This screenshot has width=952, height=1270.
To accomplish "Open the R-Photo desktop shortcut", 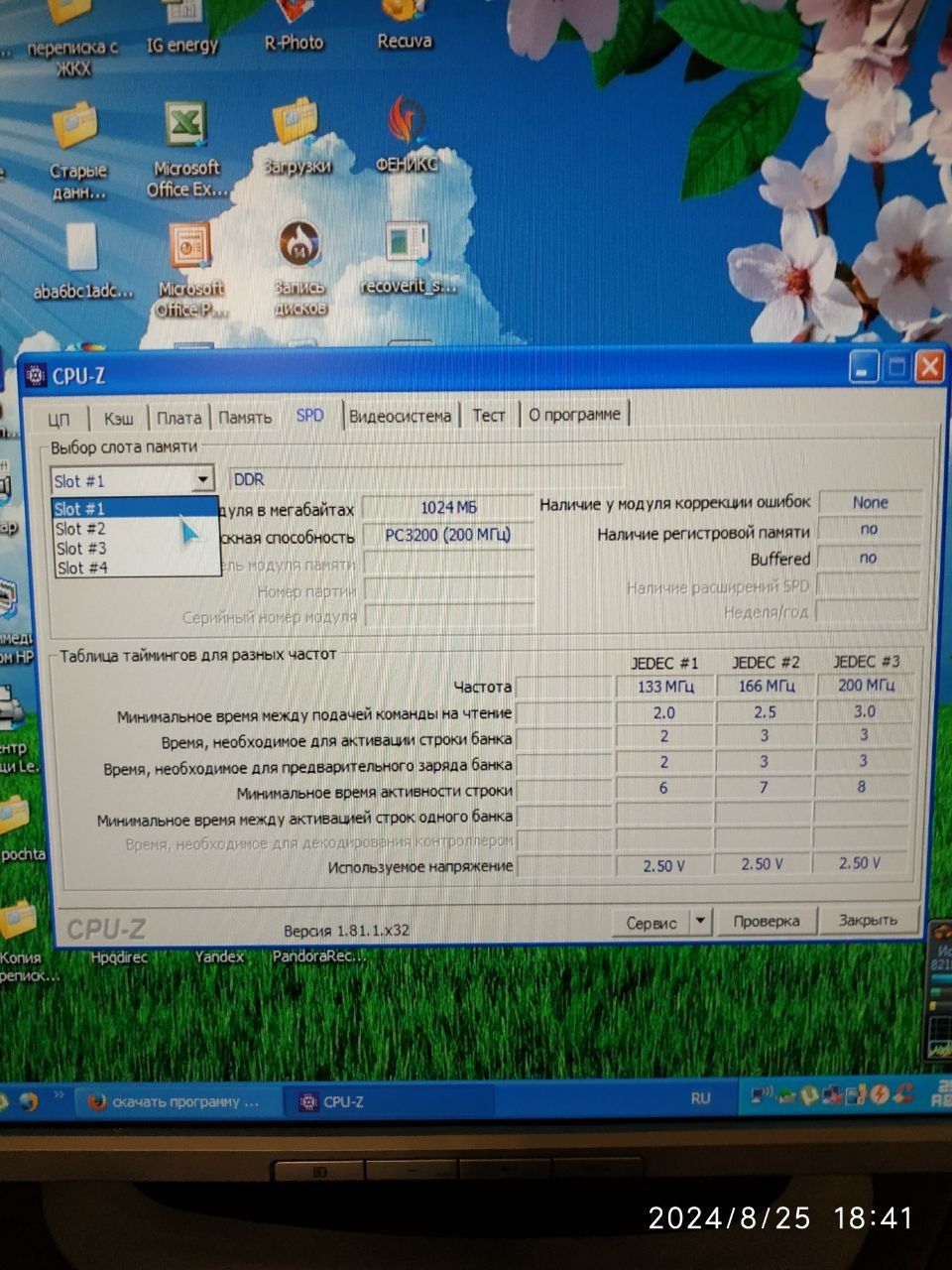I will tap(294, 28).
